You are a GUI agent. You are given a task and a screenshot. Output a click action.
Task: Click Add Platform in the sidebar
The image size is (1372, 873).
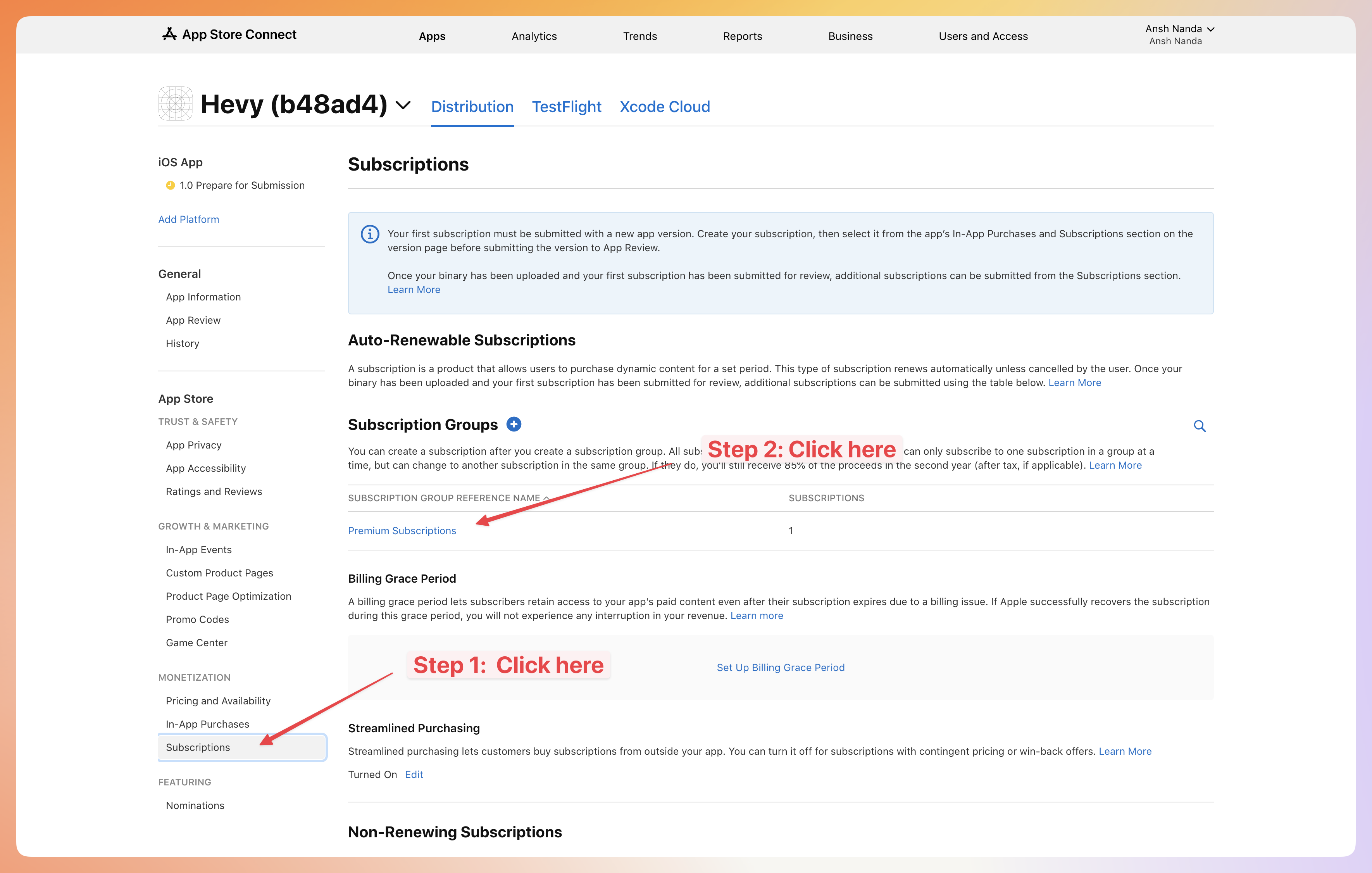(x=189, y=219)
